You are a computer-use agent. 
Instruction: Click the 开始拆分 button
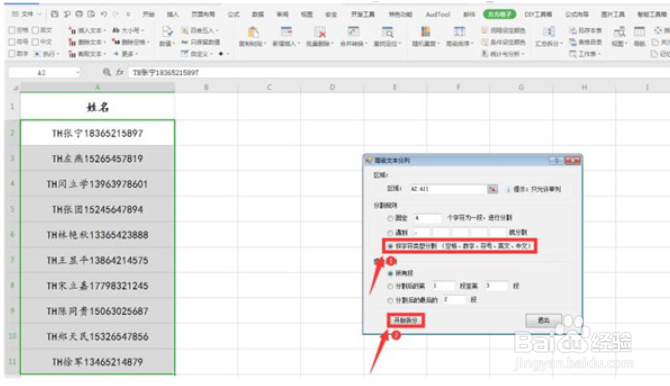point(406,320)
